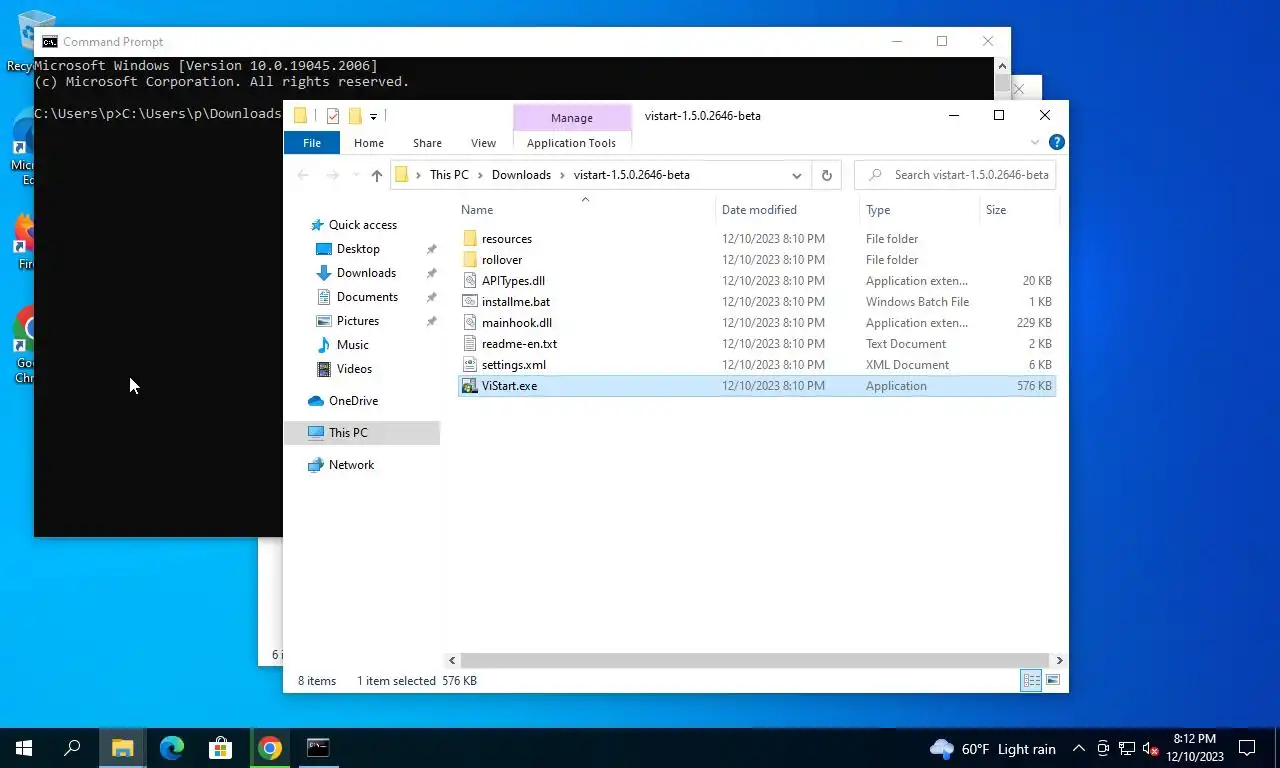
Task: Sort files by Date modified column header
Action: (787, 210)
